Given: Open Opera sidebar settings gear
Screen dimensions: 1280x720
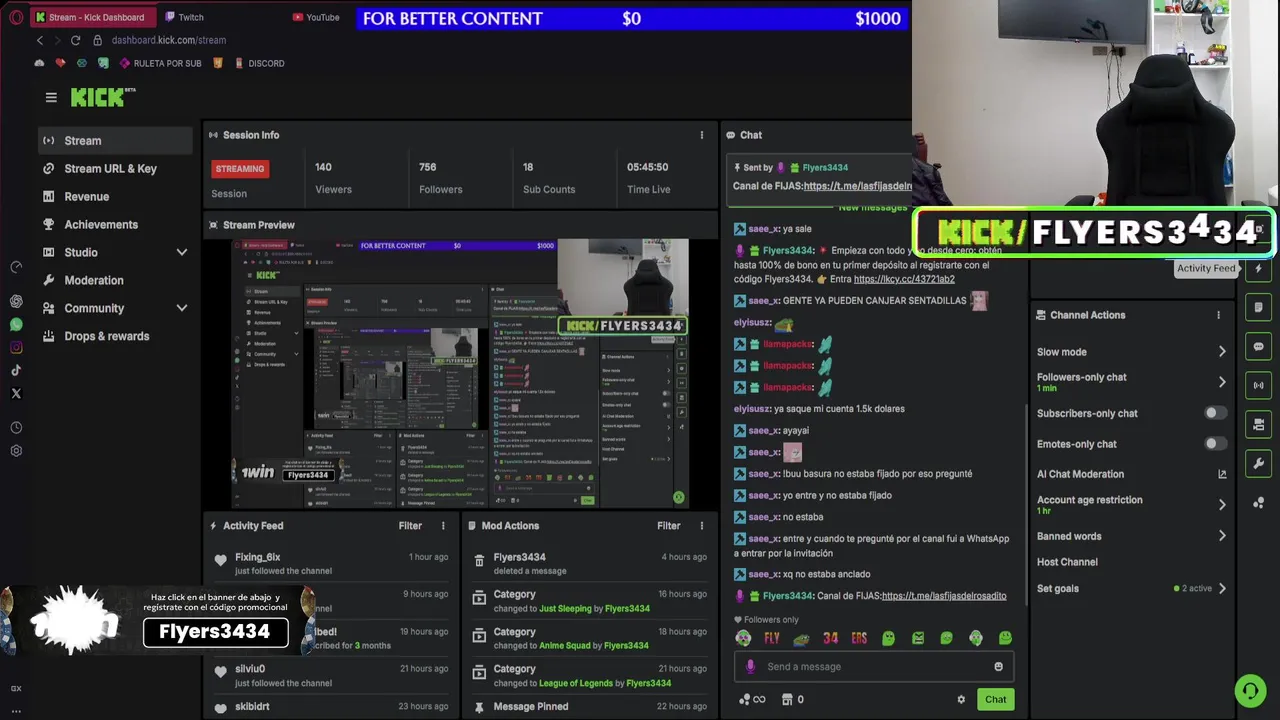Looking at the screenshot, I should (x=16, y=451).
